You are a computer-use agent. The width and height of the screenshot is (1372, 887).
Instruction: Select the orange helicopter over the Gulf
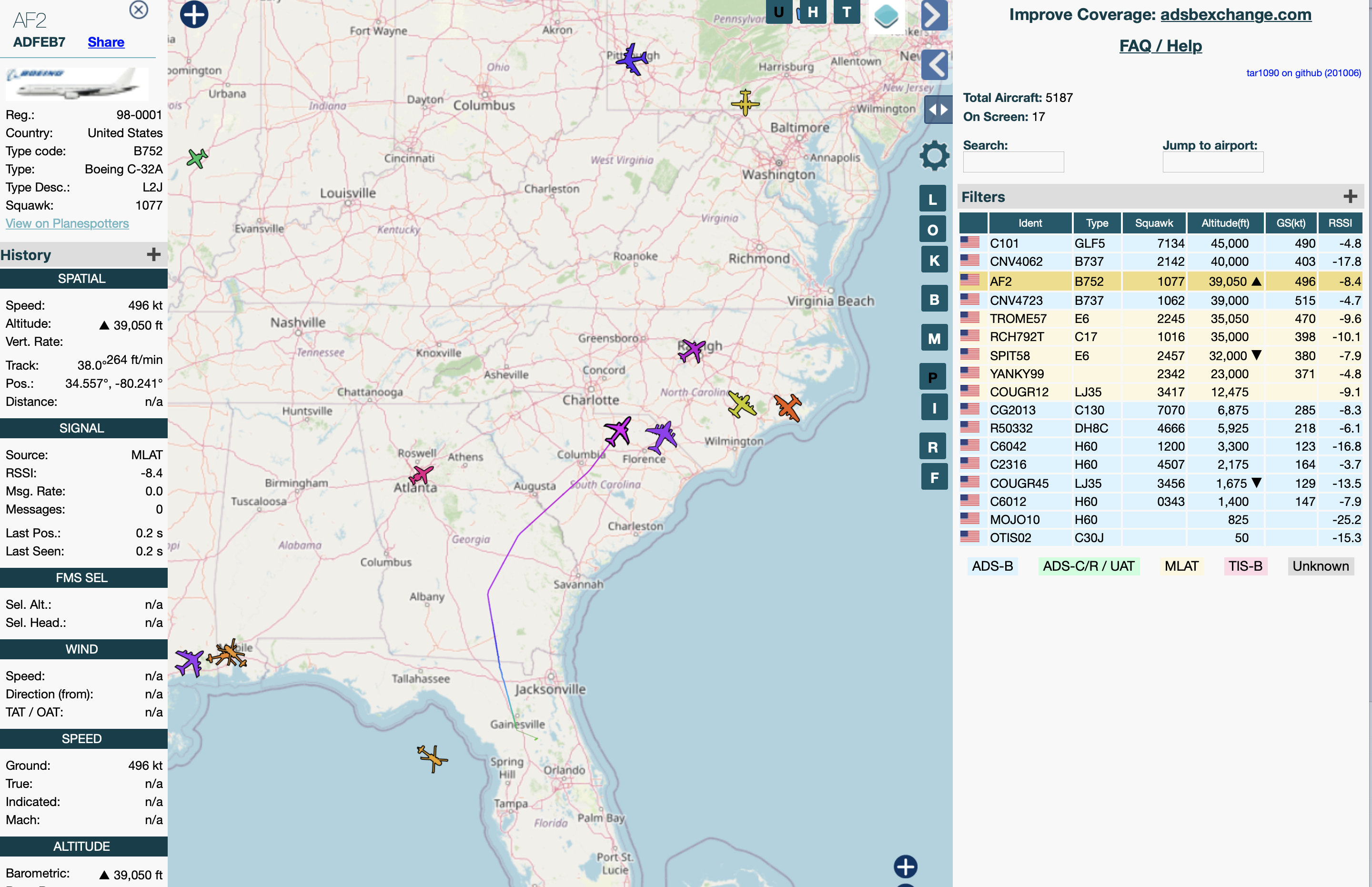[x=432, y=758]
